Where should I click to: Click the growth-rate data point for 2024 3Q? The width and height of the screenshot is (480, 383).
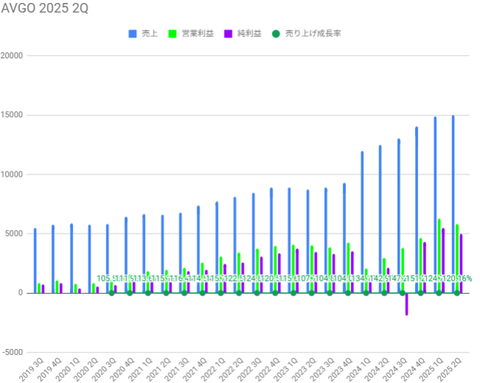pos(402,293)
